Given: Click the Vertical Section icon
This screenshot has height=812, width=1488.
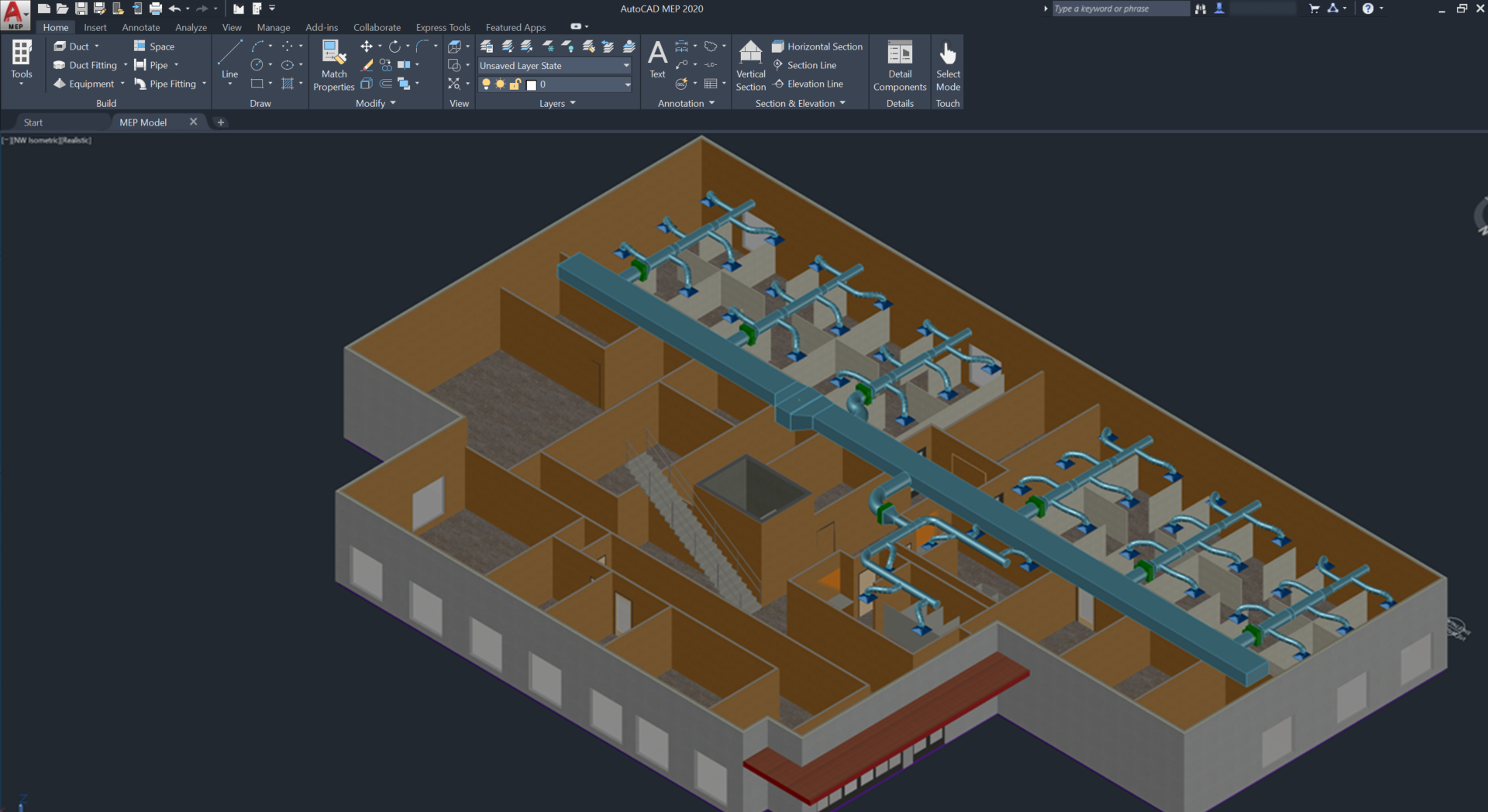Looking at the screenshot, I should tap(750, 66).
